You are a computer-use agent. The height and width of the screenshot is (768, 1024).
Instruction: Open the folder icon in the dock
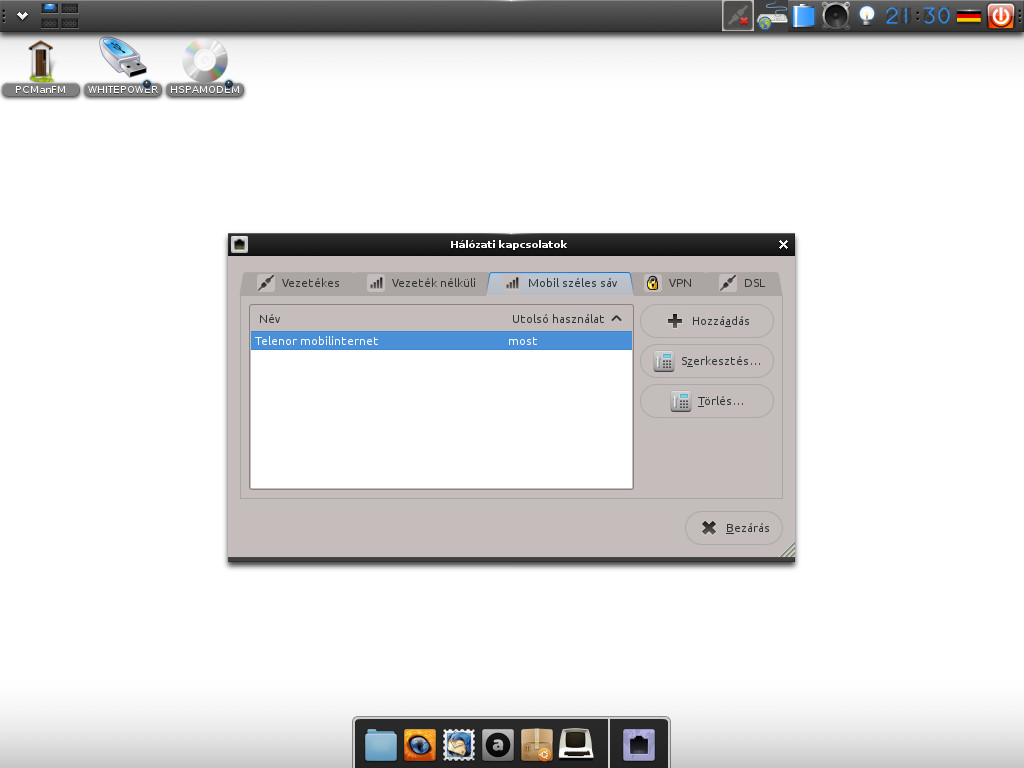coord(381,744)
